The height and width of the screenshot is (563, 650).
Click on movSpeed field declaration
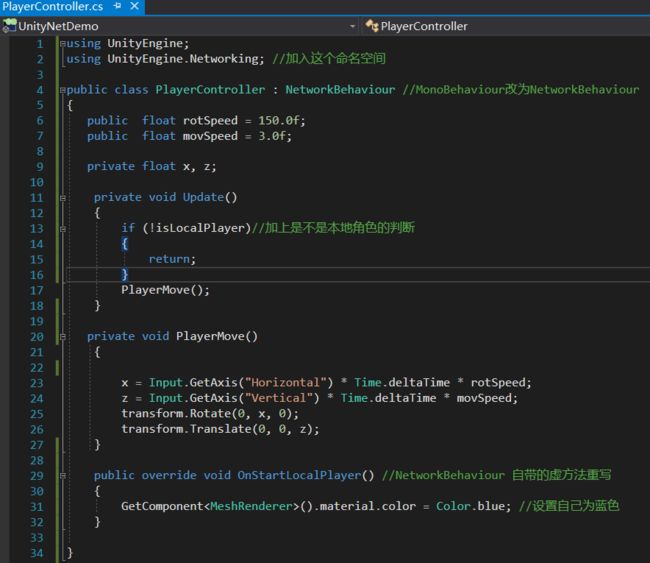(210, 136)
